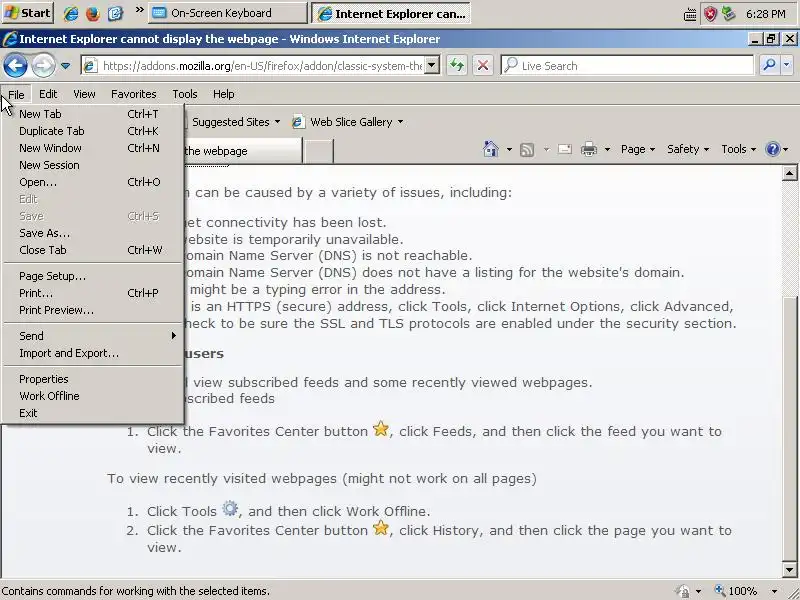Click the keyboard system tray icon

tap(690, 15)
